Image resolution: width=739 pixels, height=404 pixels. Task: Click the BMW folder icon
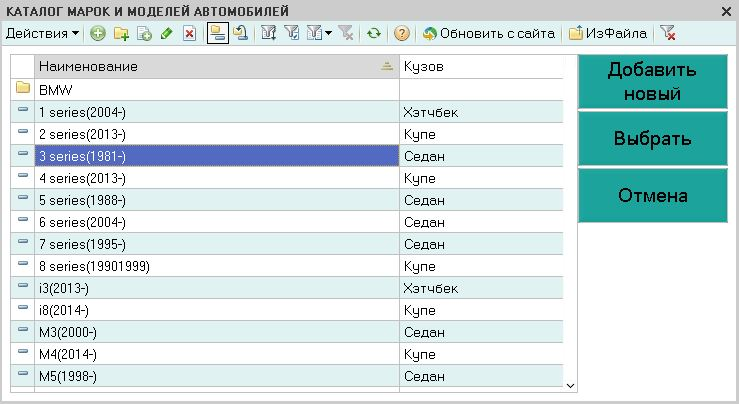pyautogui.click(x=23, y=88)
